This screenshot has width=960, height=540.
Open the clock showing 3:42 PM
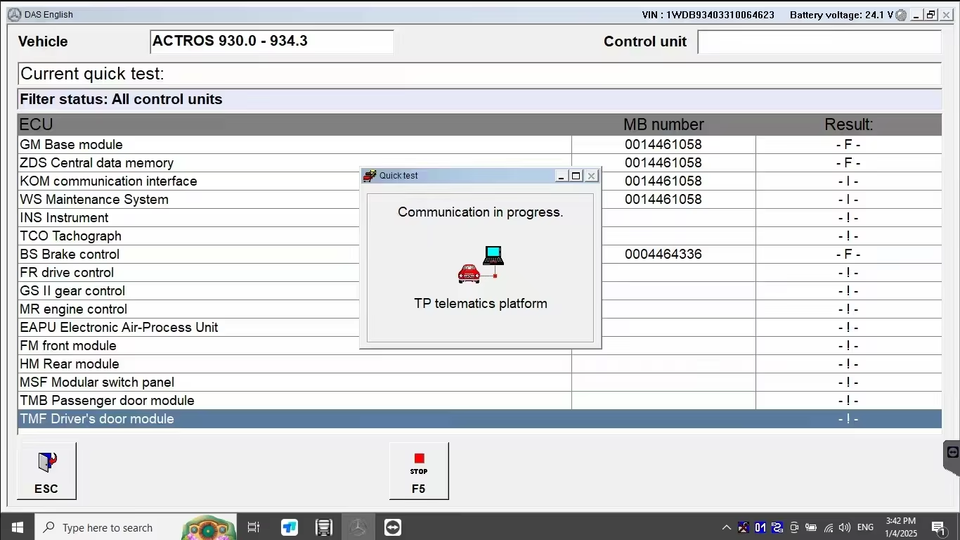click(x=901, y=527)
